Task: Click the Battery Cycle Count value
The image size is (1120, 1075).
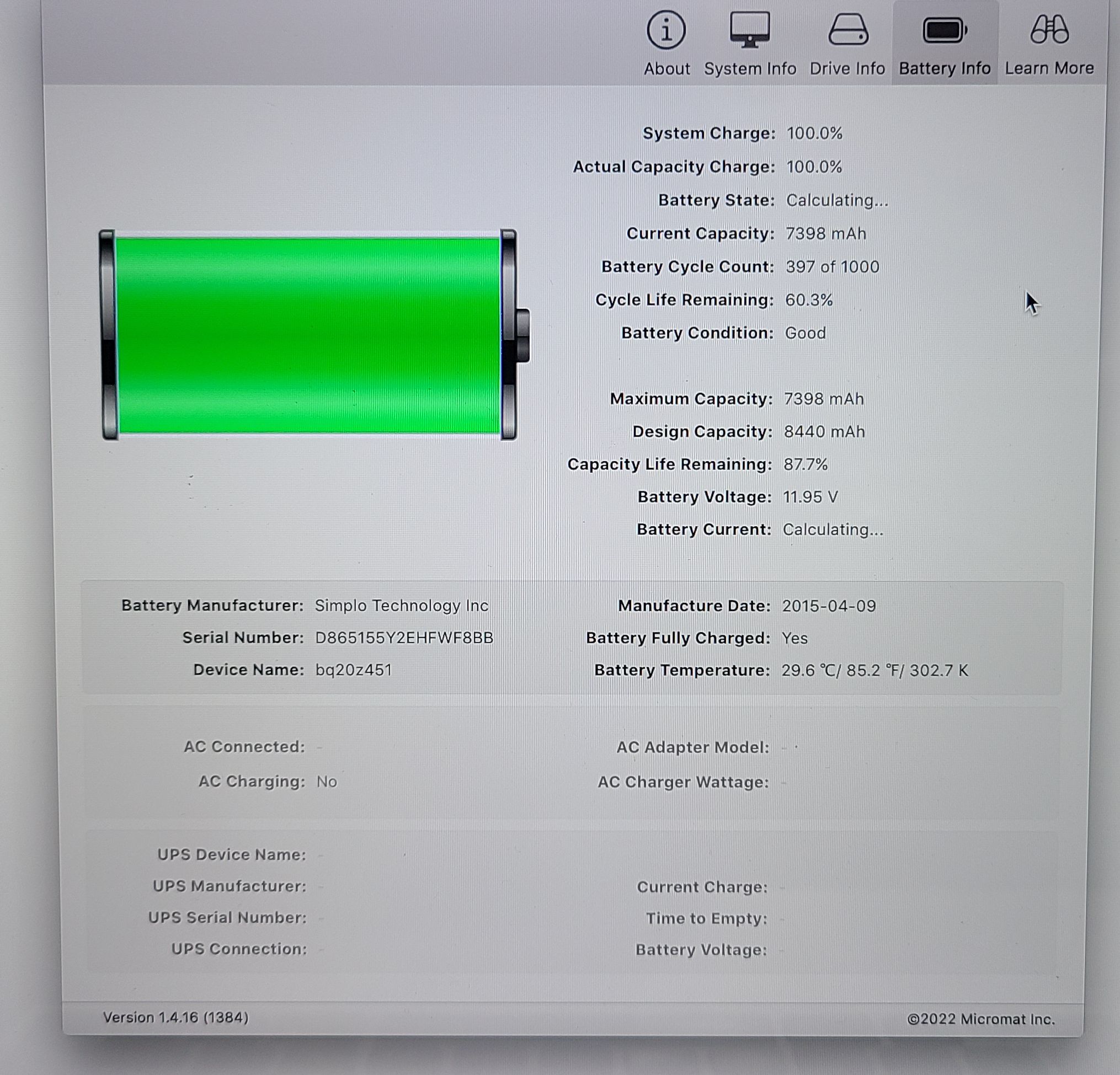Action: pyautogui.click(x=832, y=267)
